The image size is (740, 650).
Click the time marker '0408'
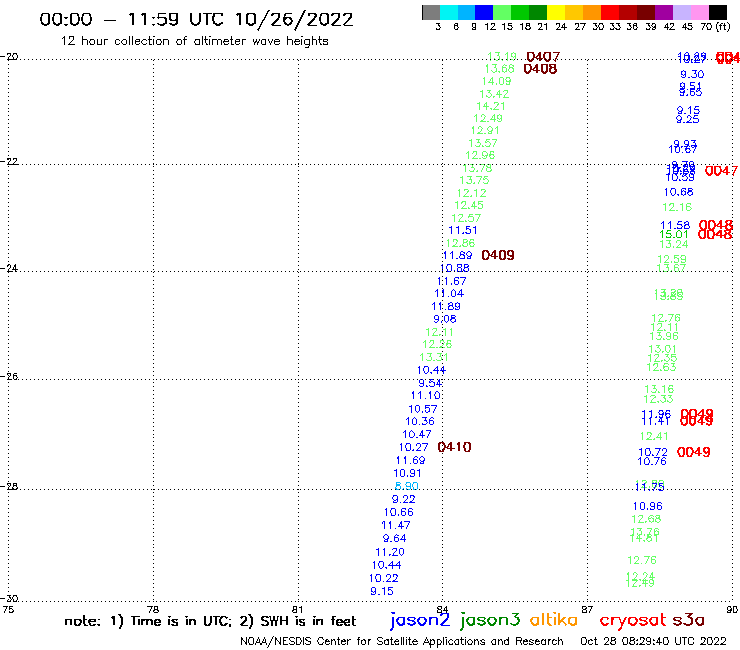coord(540,69)
